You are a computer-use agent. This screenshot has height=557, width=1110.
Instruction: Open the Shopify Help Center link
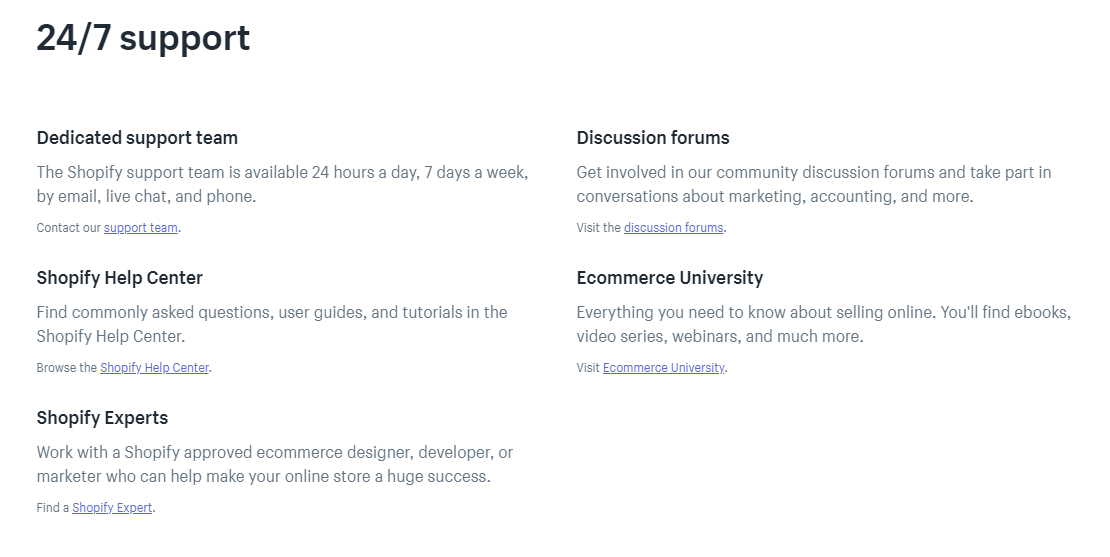coord(154,368)
